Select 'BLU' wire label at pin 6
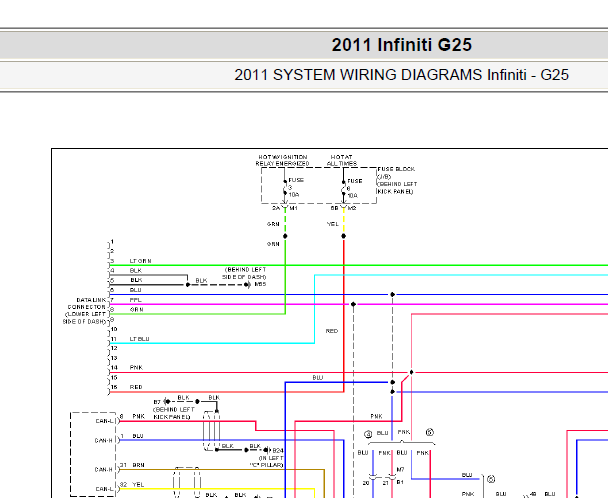This screenshot has height=498, width=608. (x=136, y=290)
